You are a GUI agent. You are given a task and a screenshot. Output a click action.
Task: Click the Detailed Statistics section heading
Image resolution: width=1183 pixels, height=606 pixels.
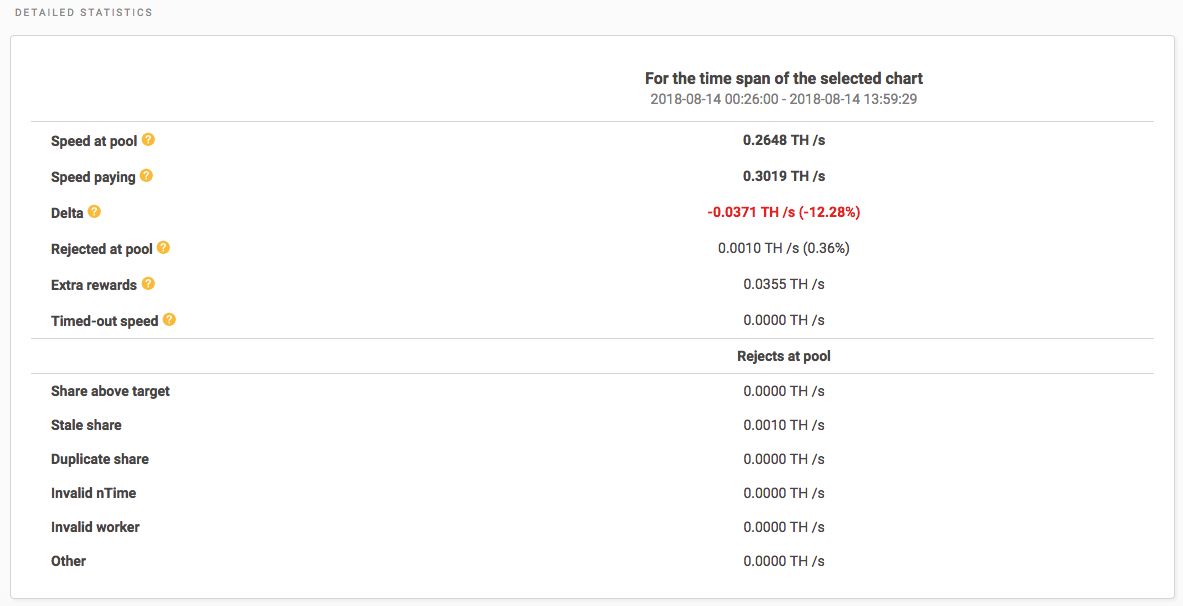click(x=83, y=13)
